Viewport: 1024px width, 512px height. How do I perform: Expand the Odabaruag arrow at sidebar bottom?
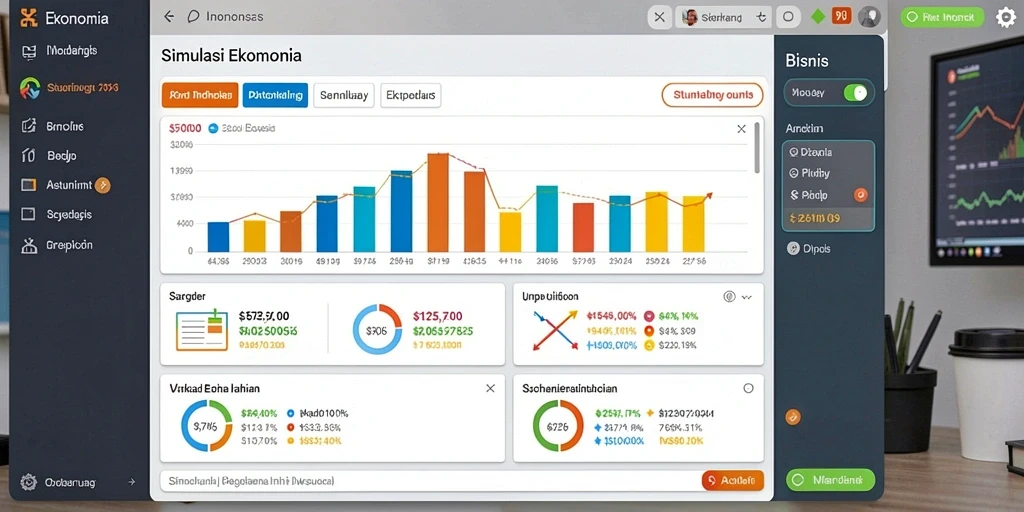click(131, 482)
